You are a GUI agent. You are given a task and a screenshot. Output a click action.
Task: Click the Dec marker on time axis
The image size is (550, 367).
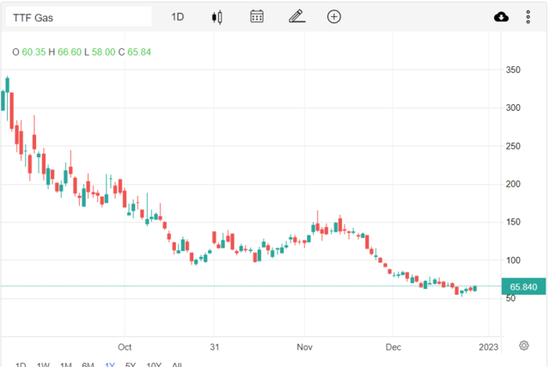point(393,347)
